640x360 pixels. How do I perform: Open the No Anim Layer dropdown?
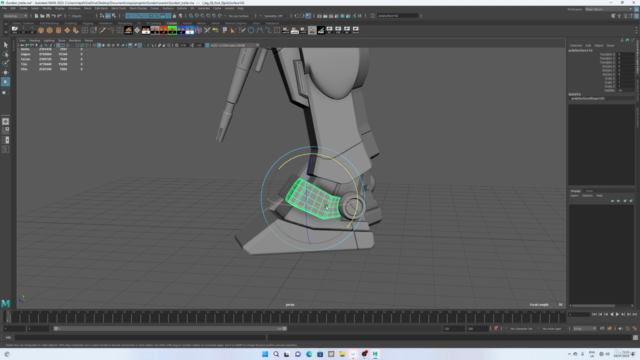pyautogui.click(x=552, y=329)
